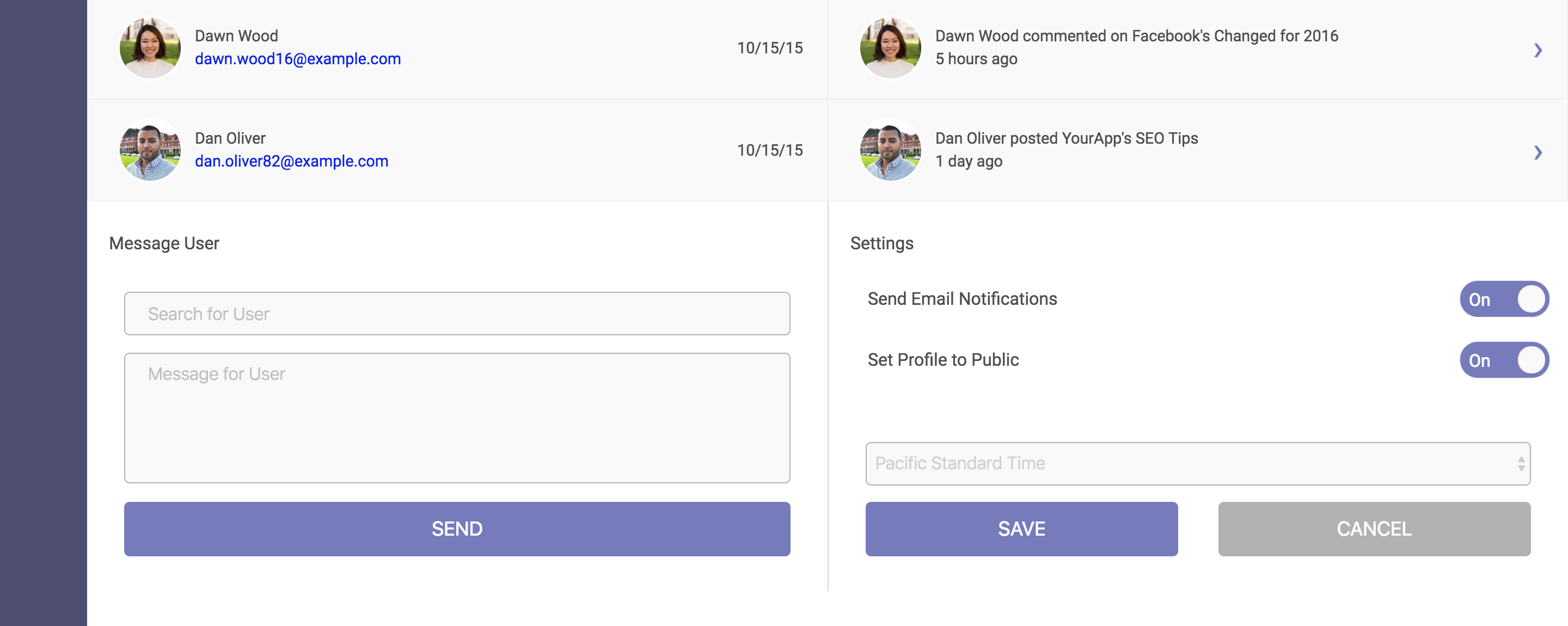Open Dan Oliver's SEO Tips post chevron

point(1538,152)
